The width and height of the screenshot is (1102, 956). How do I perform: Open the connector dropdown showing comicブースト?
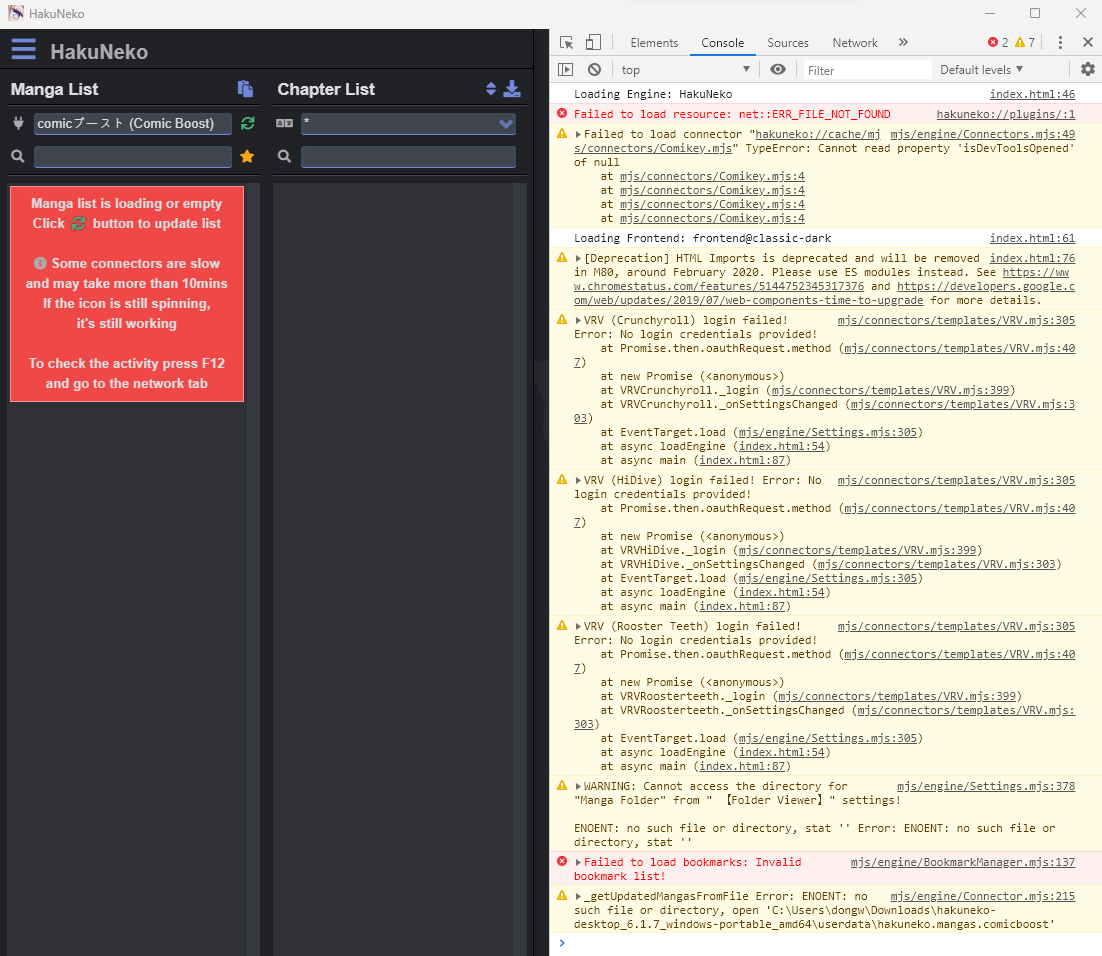point(132,123)
